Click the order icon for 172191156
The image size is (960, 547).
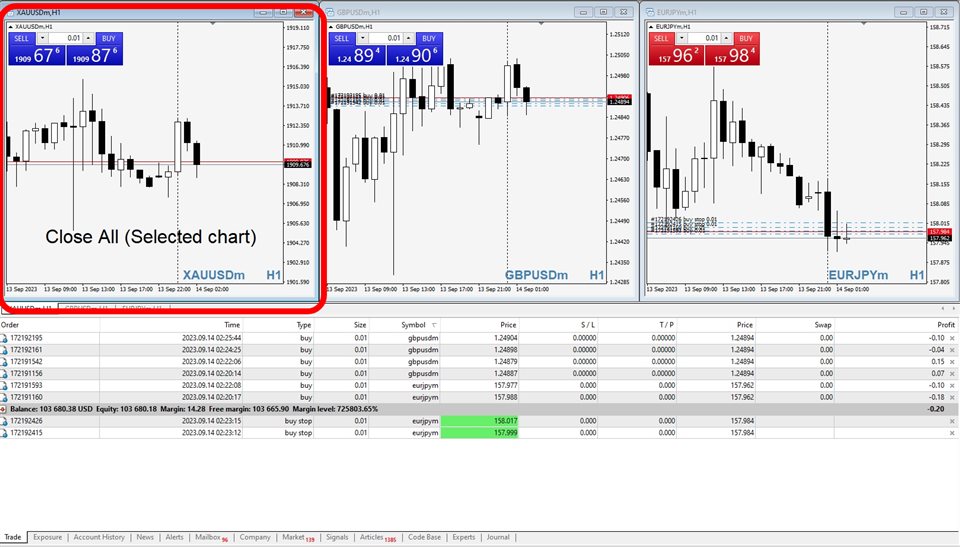click(x=4, y=373)
